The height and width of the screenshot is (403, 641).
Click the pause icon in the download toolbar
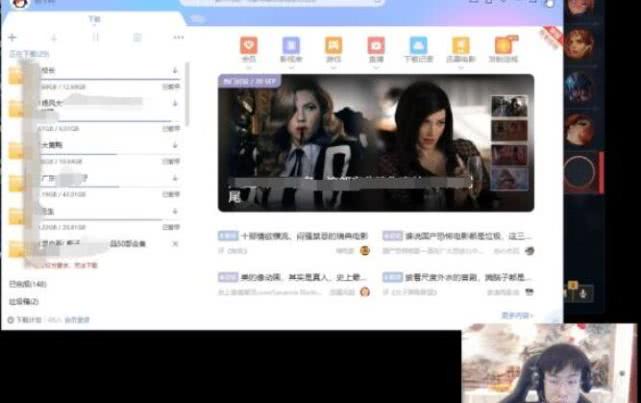click(96, 37)
